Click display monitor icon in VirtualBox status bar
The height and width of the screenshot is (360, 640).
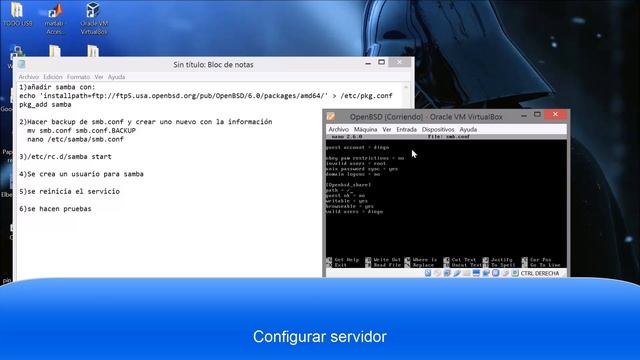(x=476, y=273)
